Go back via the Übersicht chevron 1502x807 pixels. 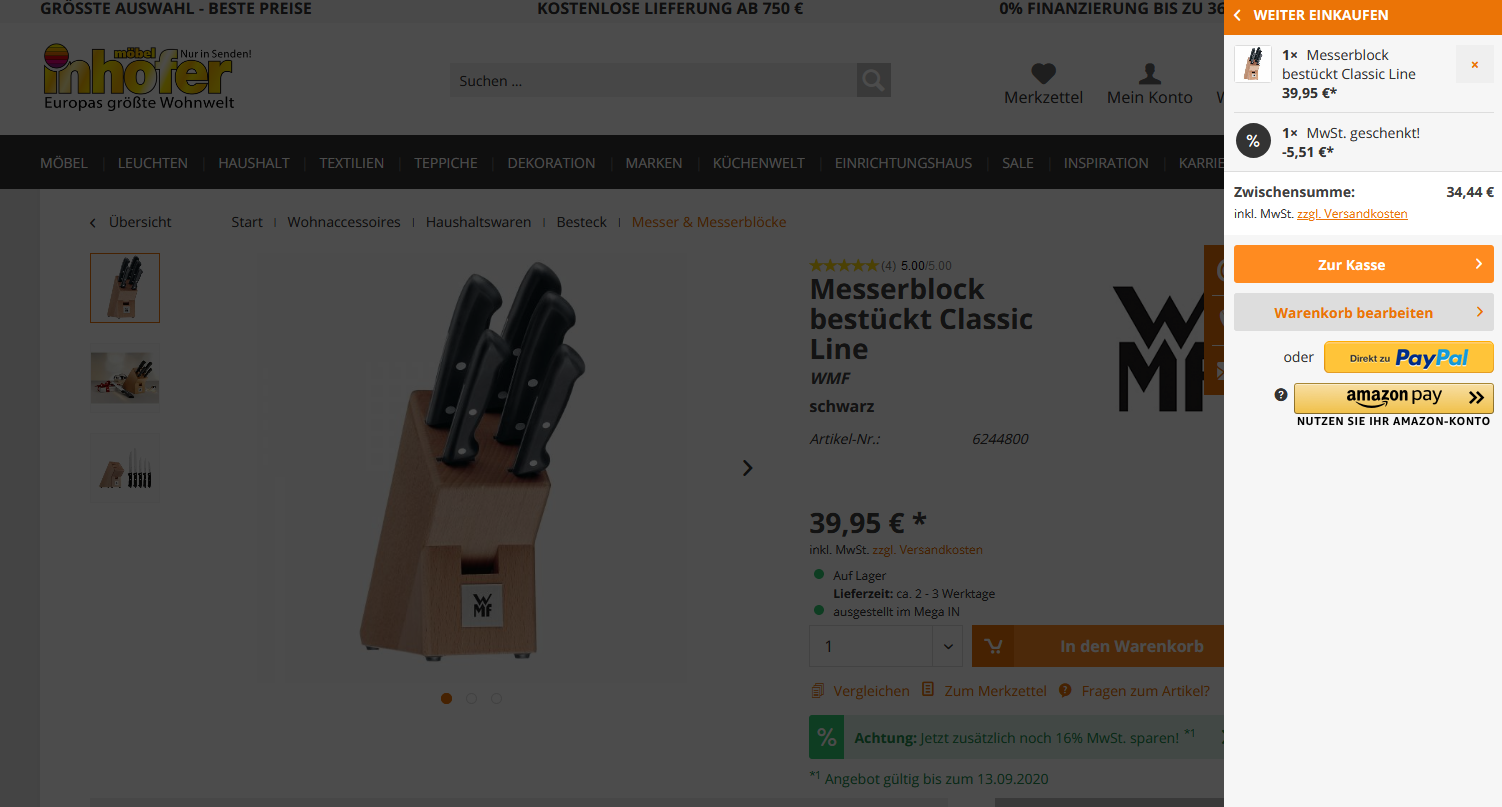pos(94,222)
